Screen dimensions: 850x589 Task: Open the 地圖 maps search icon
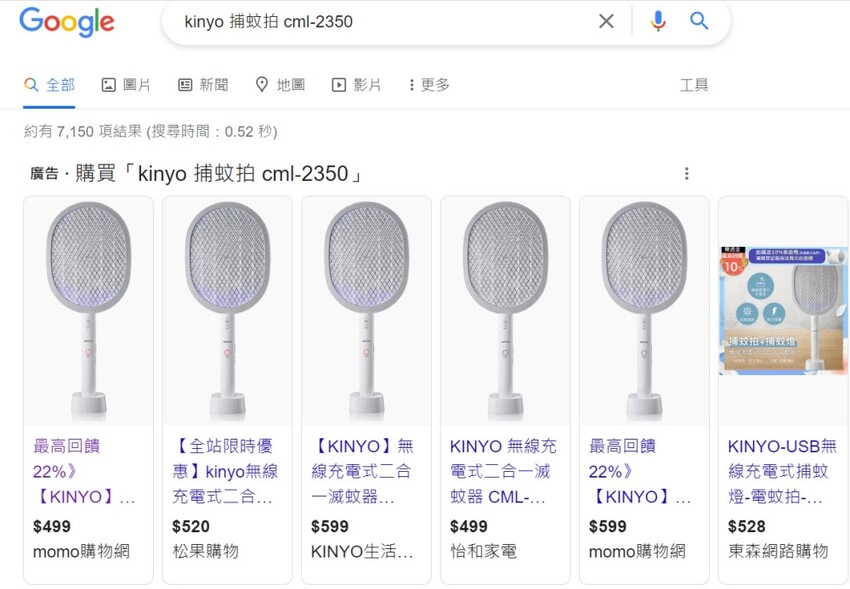click(x=262, y=84)
